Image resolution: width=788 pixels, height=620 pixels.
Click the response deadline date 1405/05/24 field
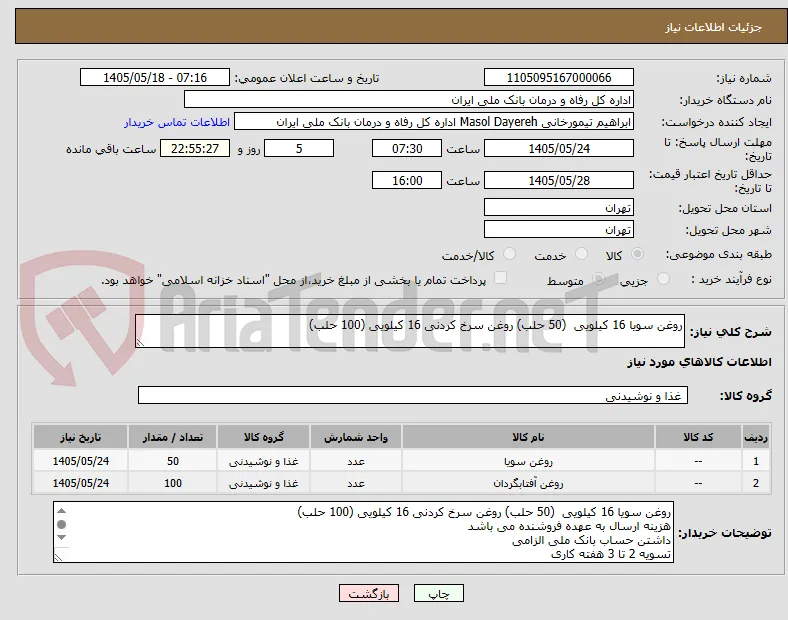click(x=559, y=148)
